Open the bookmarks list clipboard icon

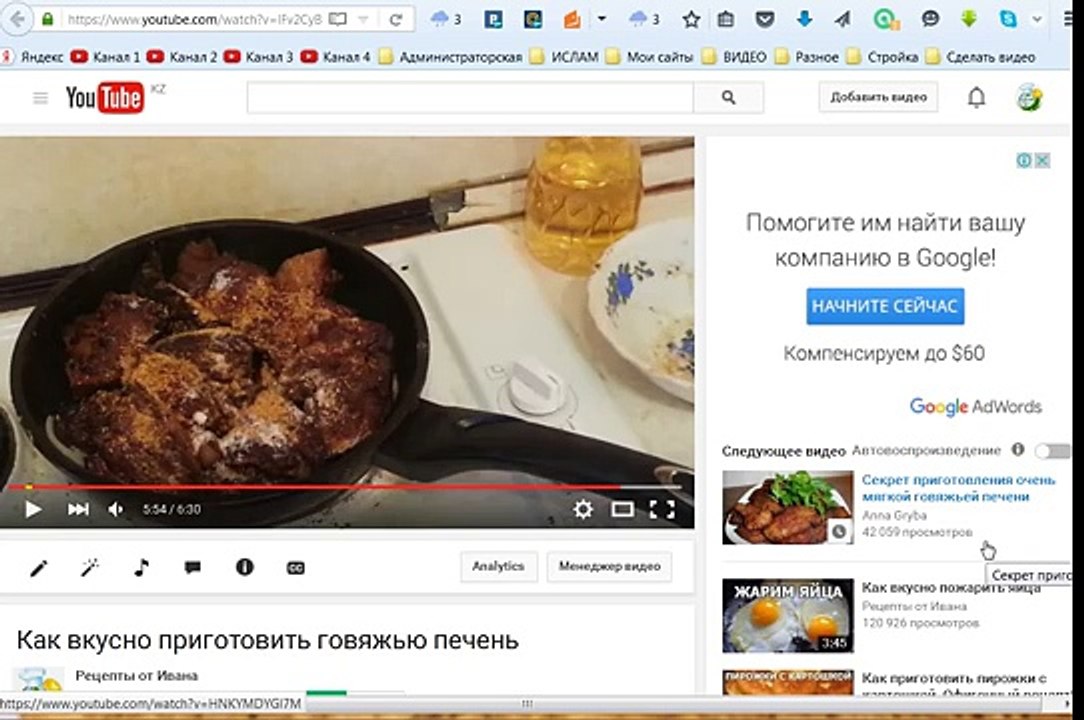tap(725, 19)
